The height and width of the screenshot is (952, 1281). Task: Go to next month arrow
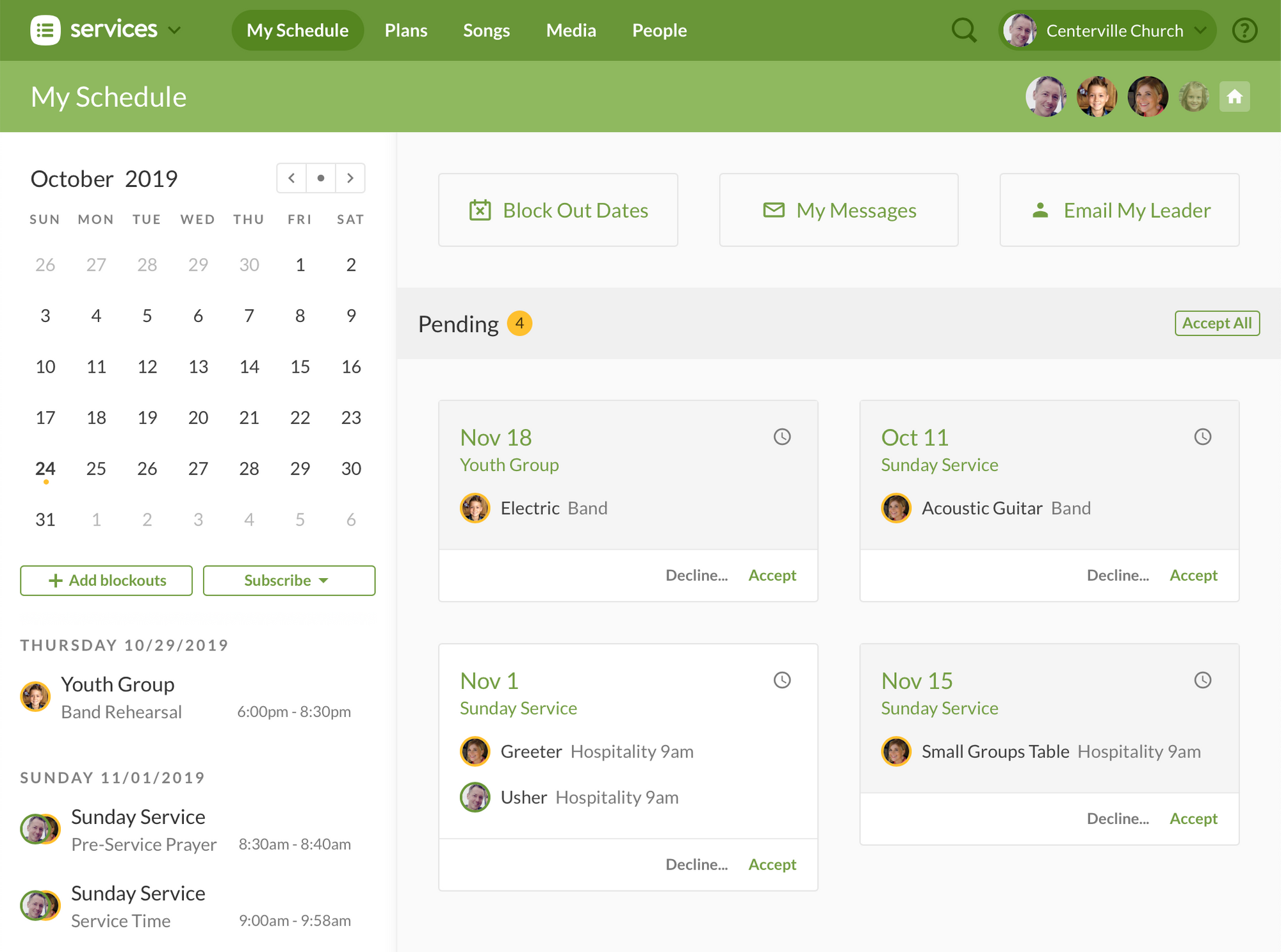[x=350, y=178]
